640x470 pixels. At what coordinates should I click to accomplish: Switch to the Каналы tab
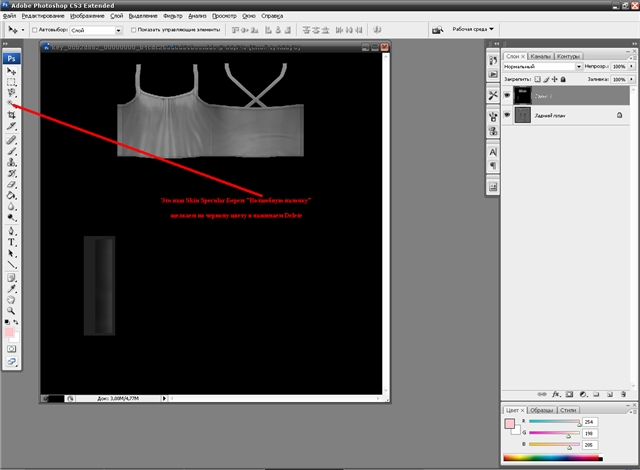click(x=541, y=56)
